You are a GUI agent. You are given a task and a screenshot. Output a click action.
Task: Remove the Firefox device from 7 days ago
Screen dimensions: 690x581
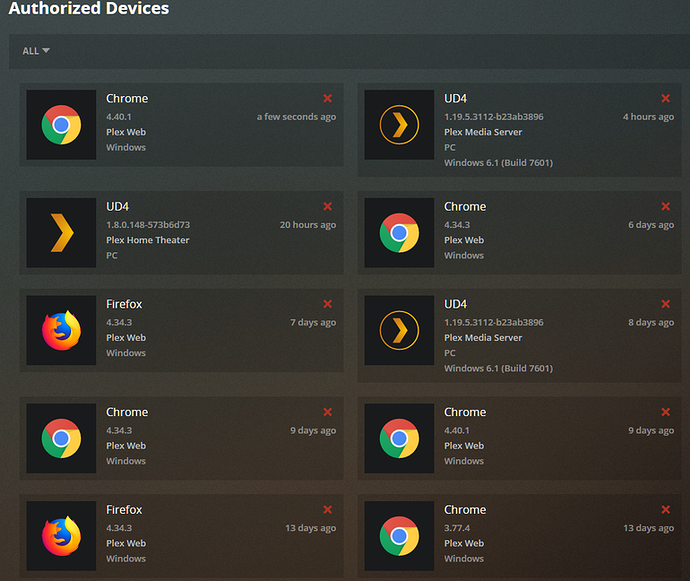pos(328,304)
